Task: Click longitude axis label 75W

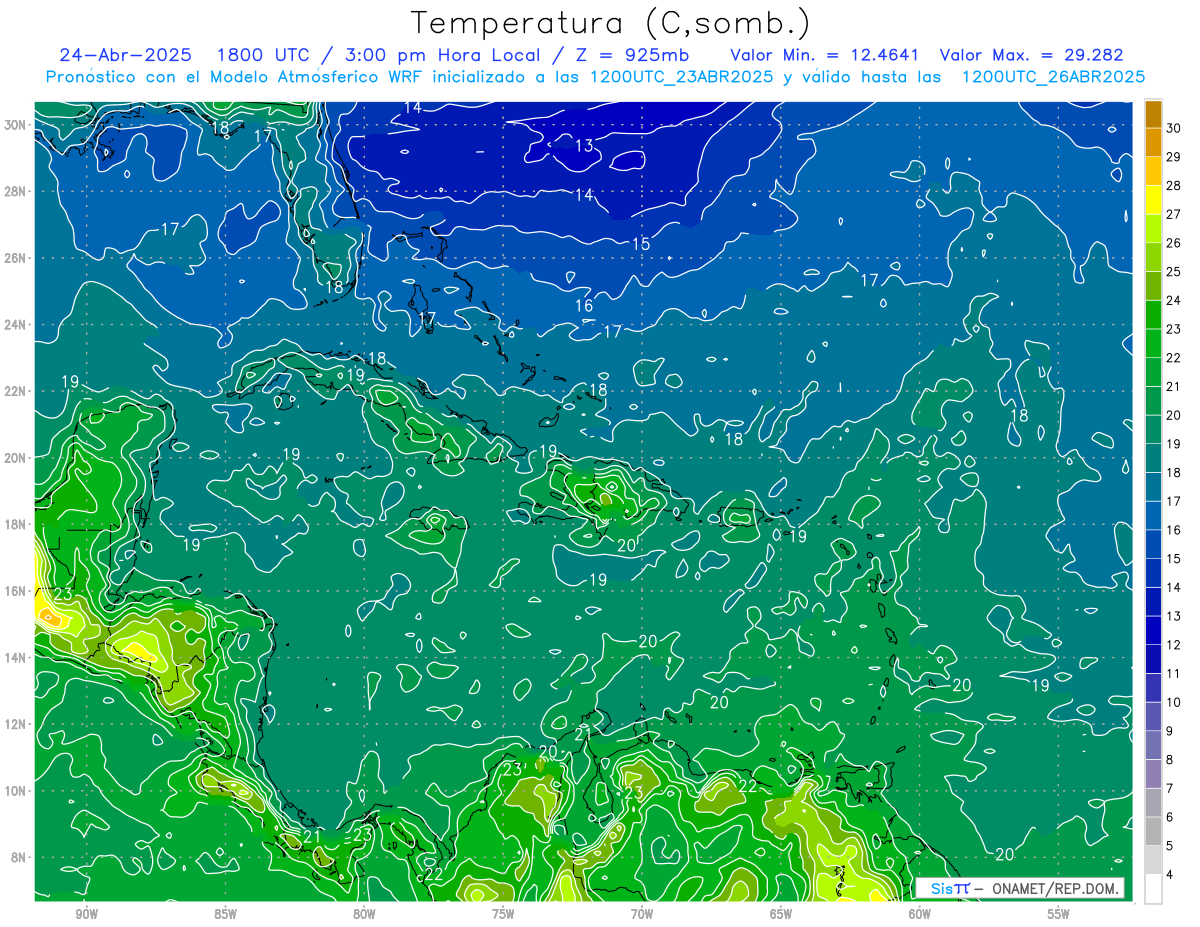Action: tap(503, 914)
